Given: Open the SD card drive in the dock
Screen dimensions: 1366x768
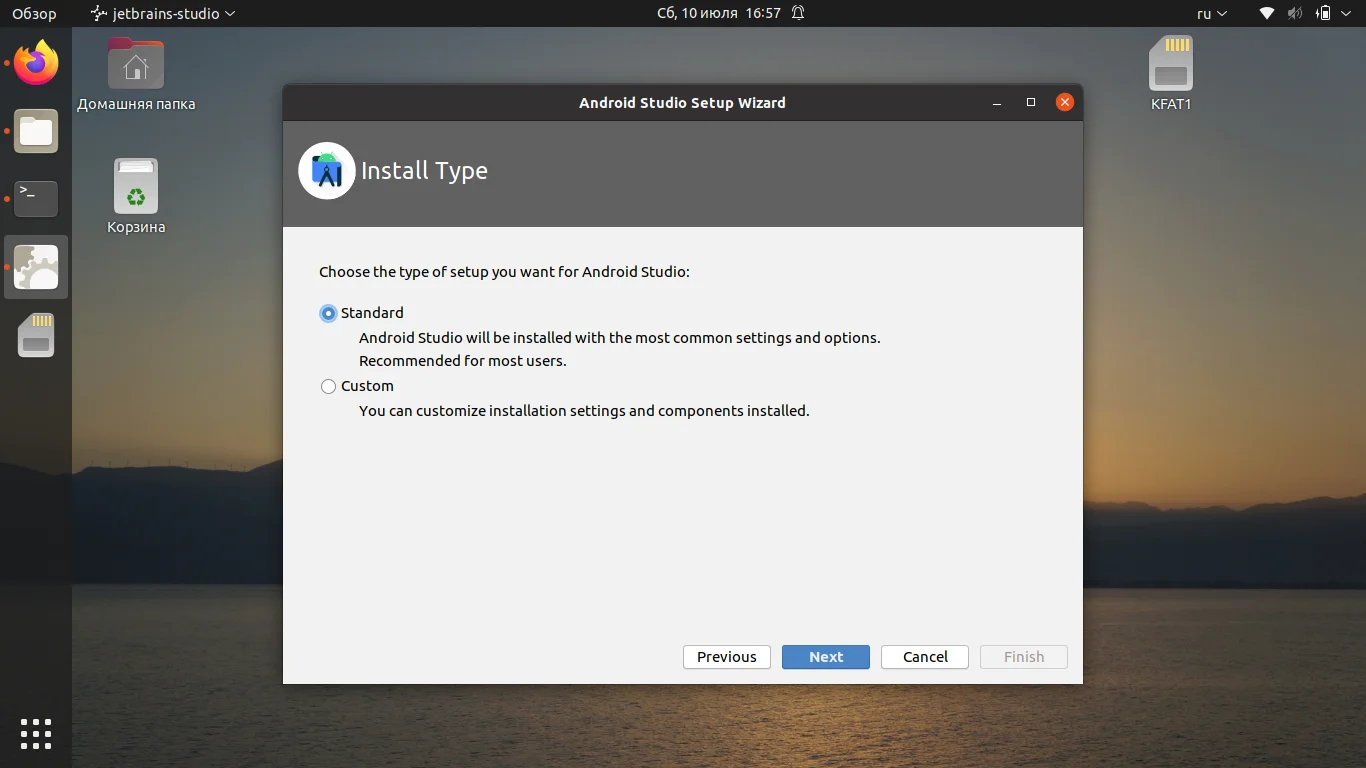Looking at the screenshot, I should [x=36, y=336].
